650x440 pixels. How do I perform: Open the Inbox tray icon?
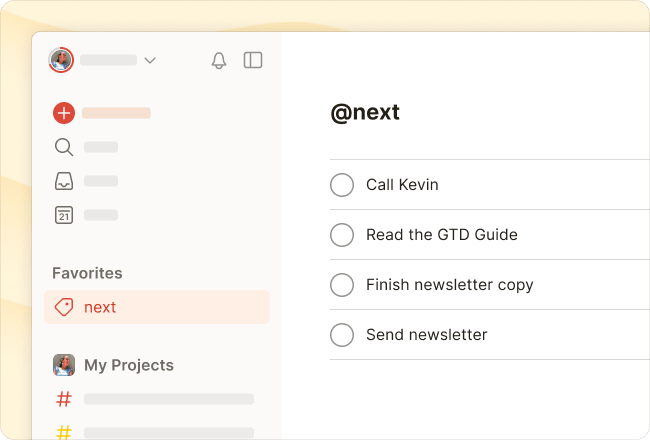pyautogui.click(x=64, y=181)
